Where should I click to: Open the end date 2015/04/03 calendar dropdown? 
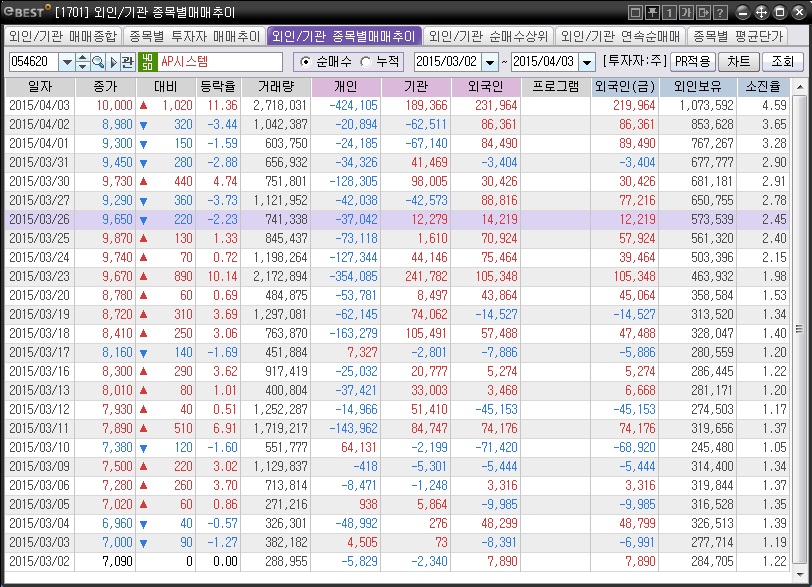(x=587, y=62)
